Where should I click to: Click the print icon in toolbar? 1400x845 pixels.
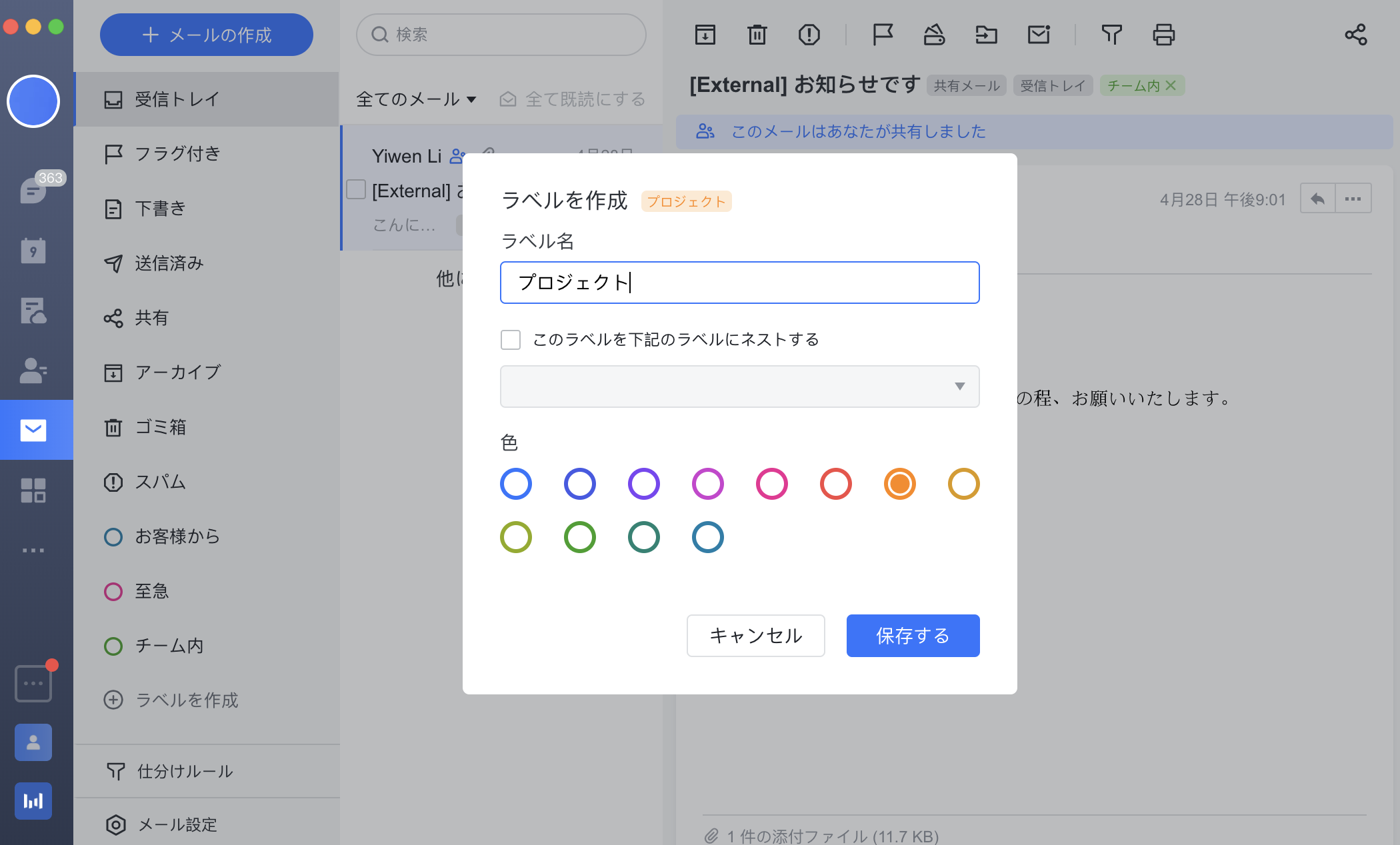point(1163,35)
